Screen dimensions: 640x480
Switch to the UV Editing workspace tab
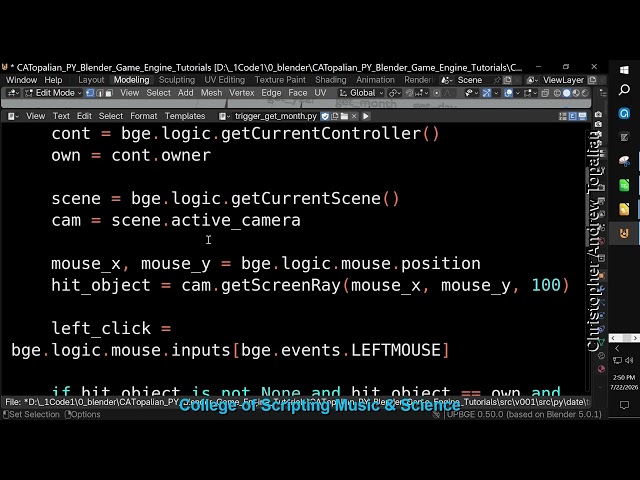224,80
